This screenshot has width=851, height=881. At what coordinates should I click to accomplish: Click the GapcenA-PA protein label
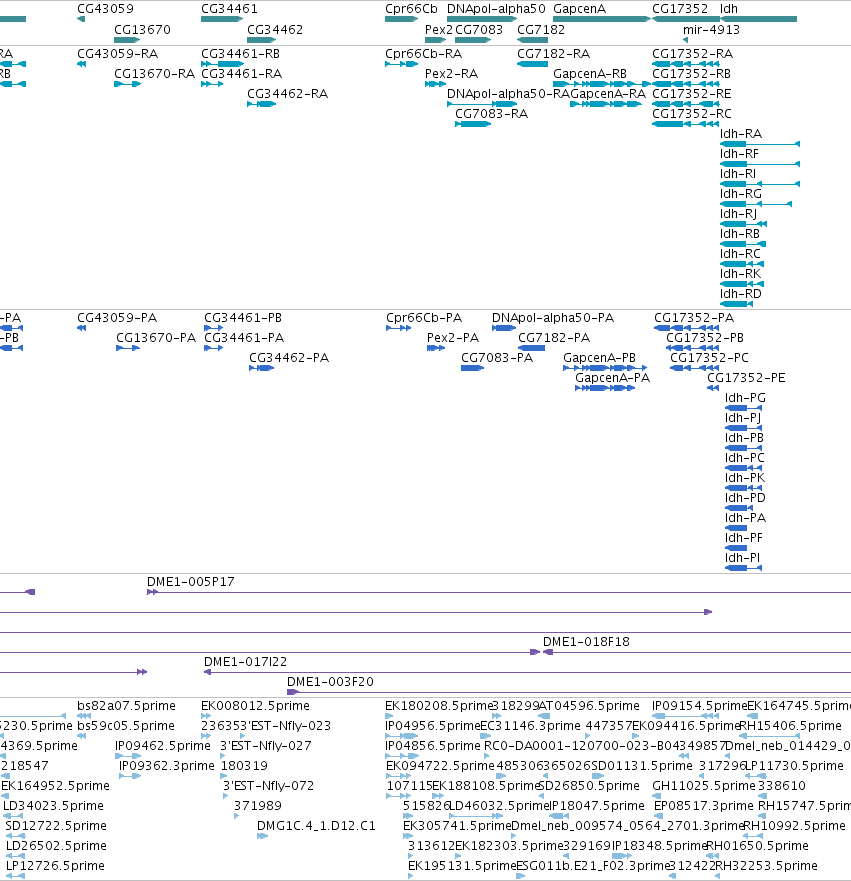click(x=612, y=378)
